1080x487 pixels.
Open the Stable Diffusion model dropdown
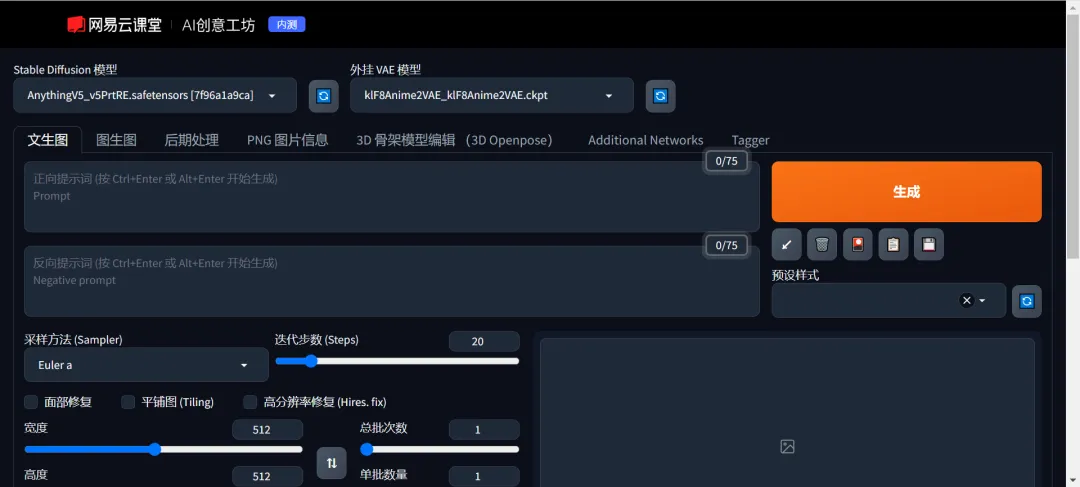[155, 95]
